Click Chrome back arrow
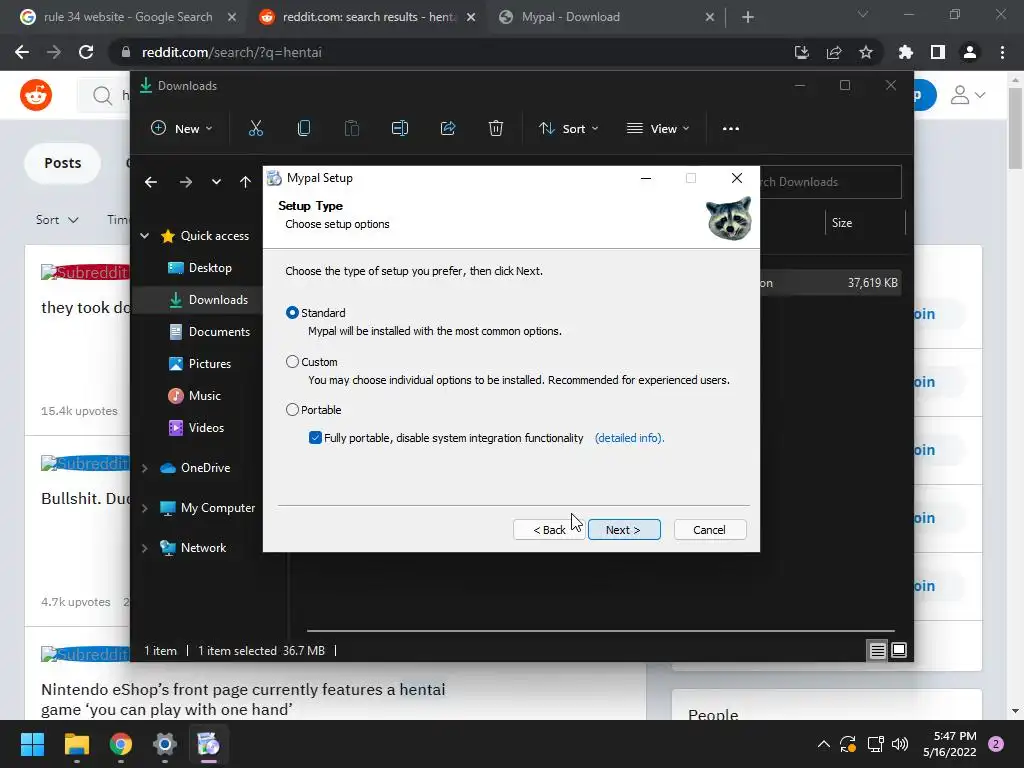 [x=22, y=52]
